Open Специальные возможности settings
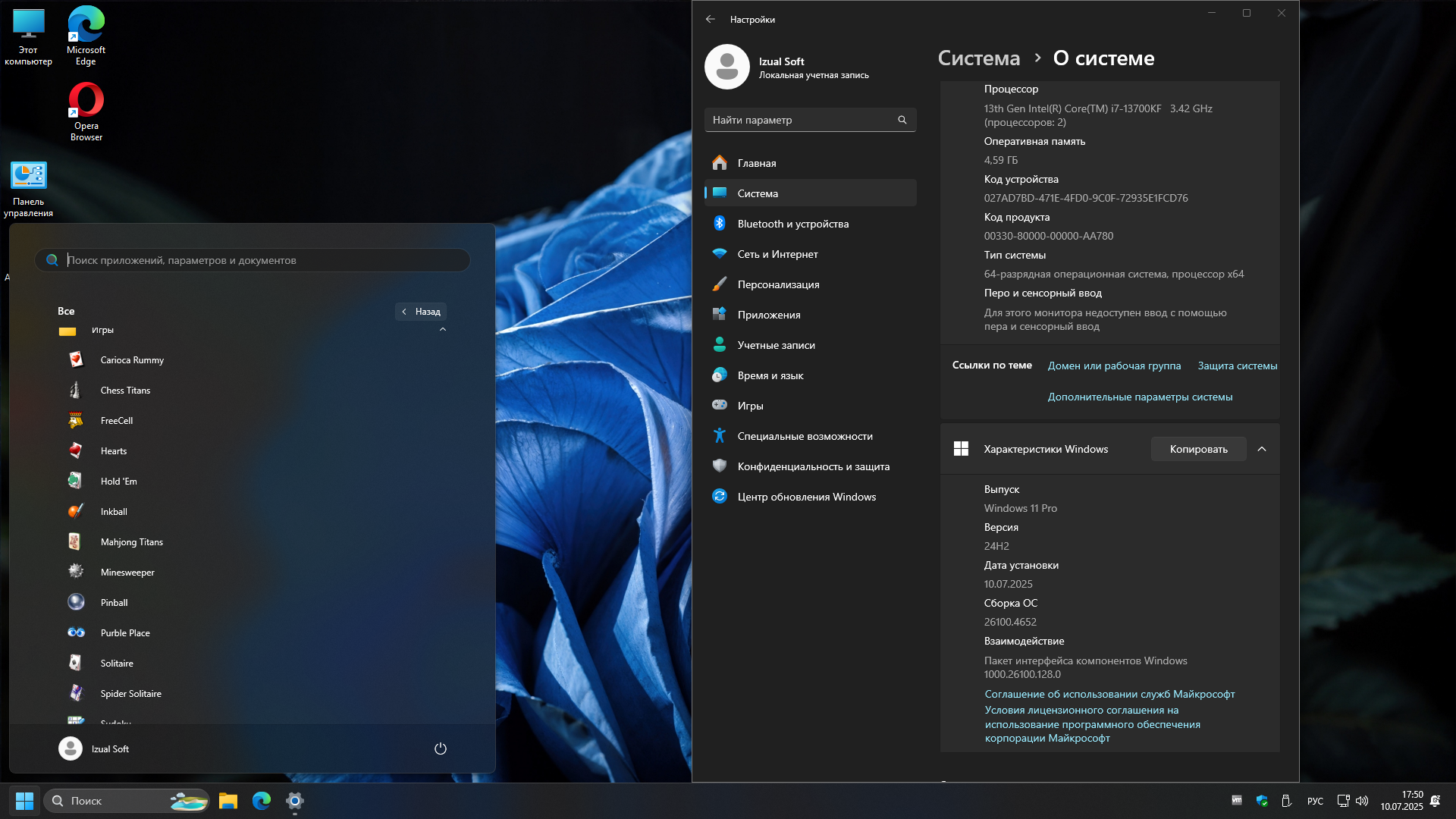 (x=810, y=436)
